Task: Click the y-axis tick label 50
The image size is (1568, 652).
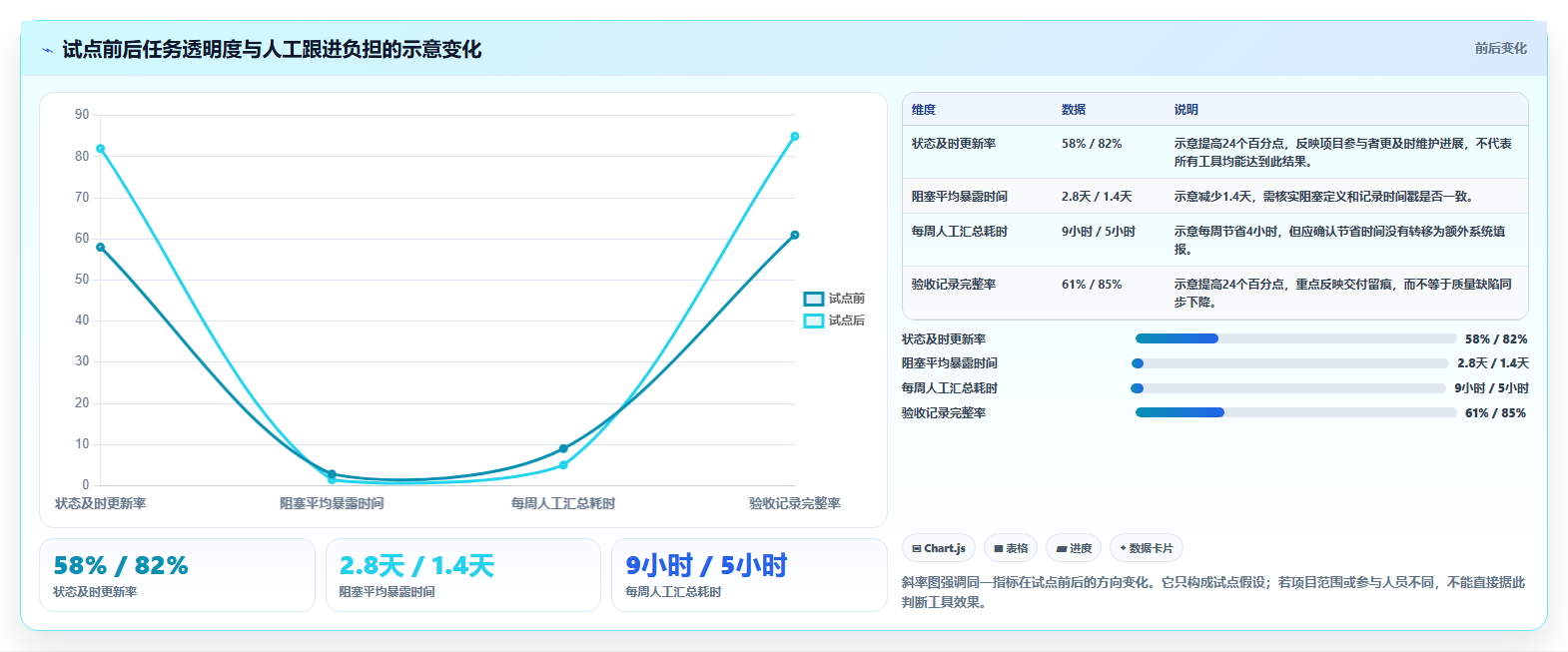Action: 82,280
